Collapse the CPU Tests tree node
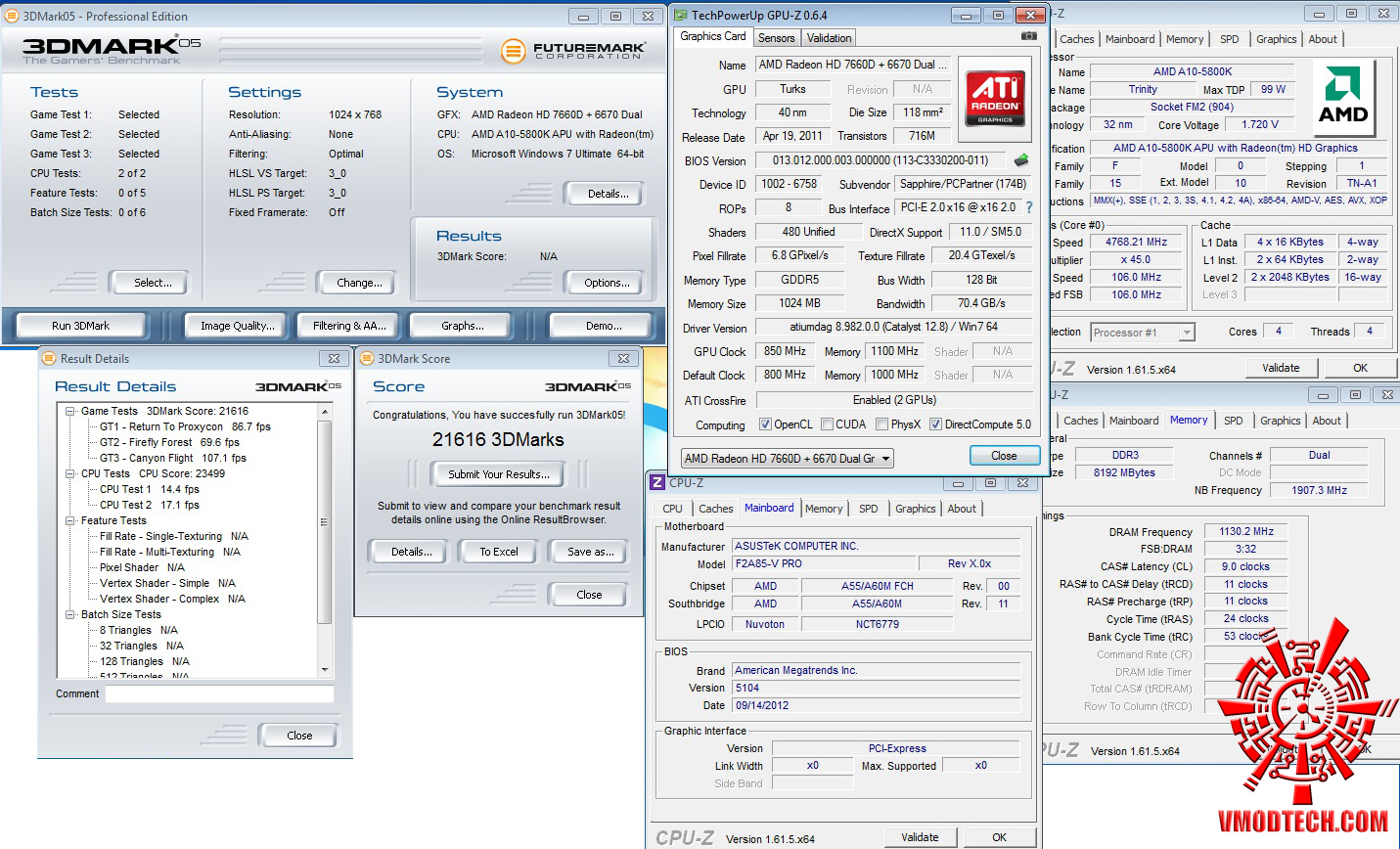This screenshot has width=1400, height=849. pyautogui.click(x=70, y=474)
